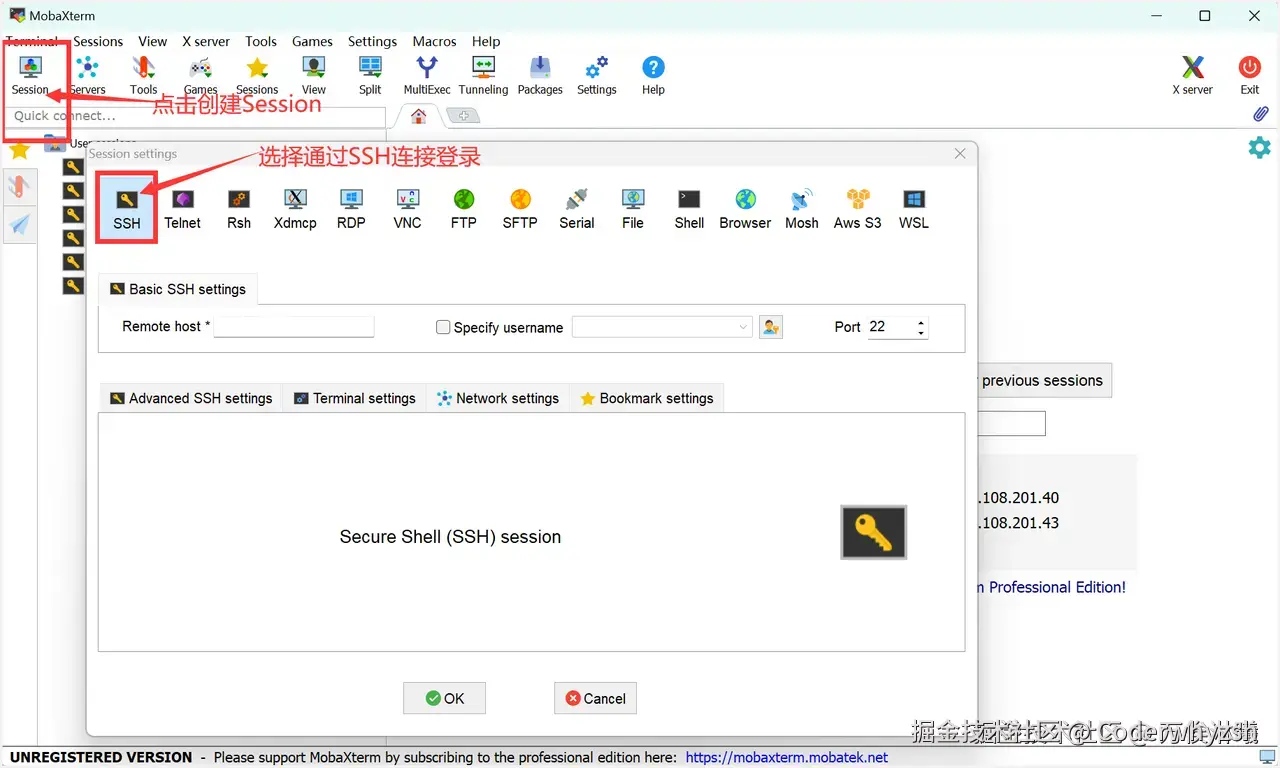This screenshot has width=1280, height=768.
Task: Expand the username dropdown list
Action: 743,327
